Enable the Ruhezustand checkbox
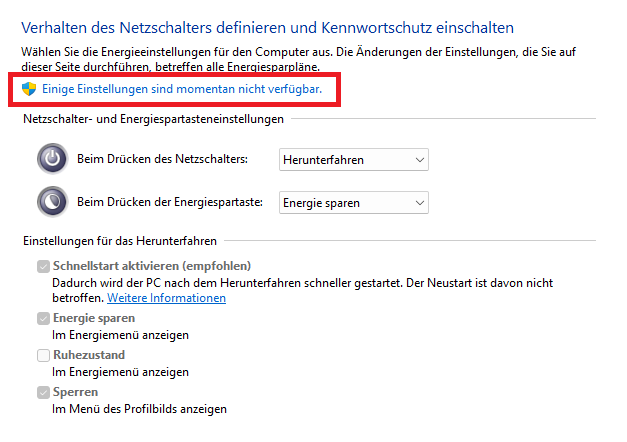The height and width of the screenshot is (442, 627). click(x=42, y=355)
